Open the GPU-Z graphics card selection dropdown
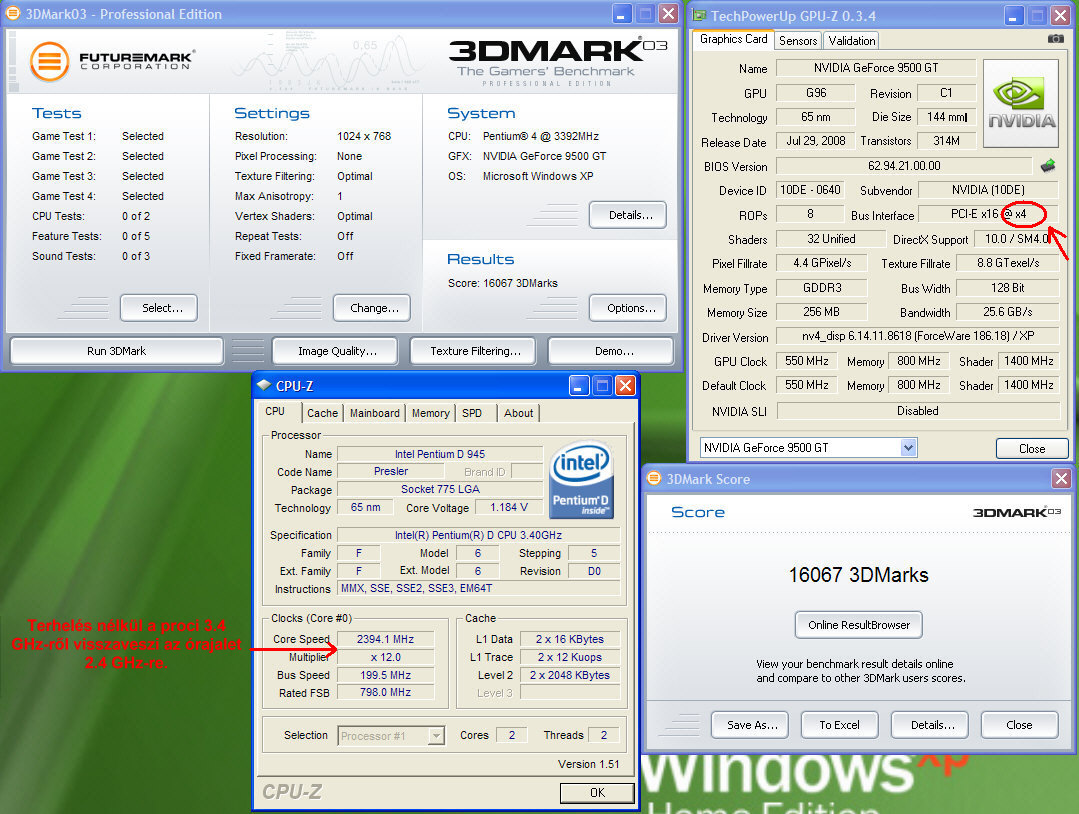 click(908, 448)
